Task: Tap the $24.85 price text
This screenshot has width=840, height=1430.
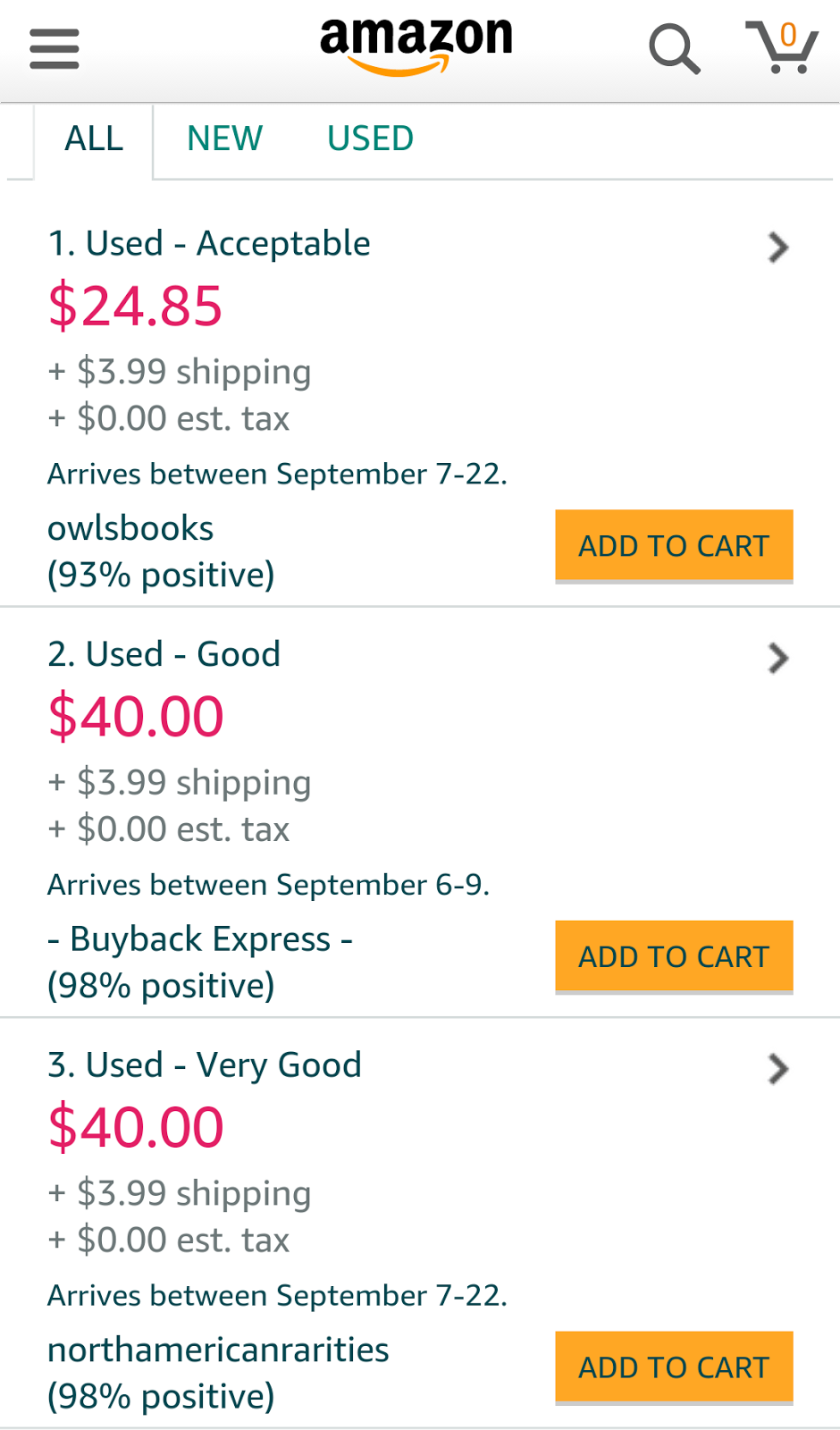Action: pos(135,307)
